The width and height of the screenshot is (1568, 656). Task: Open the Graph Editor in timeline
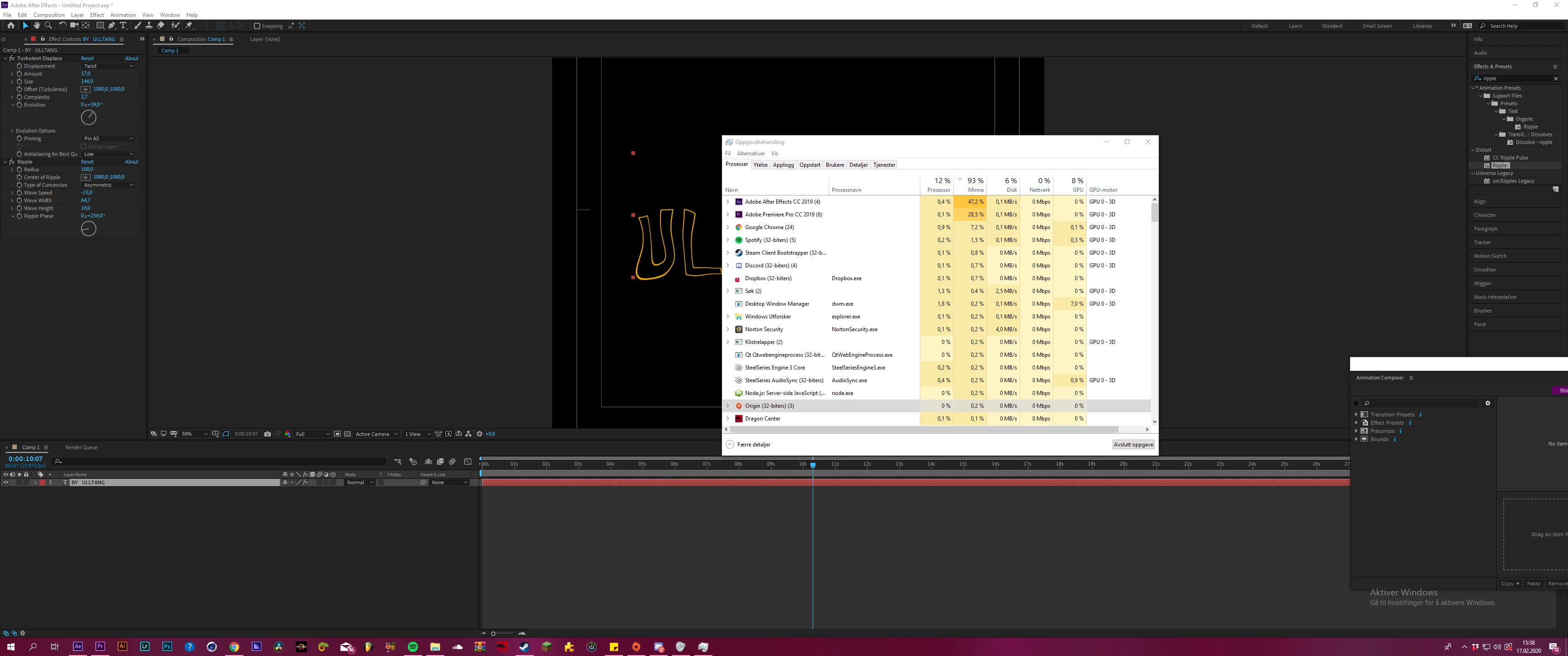coord(468,461)
